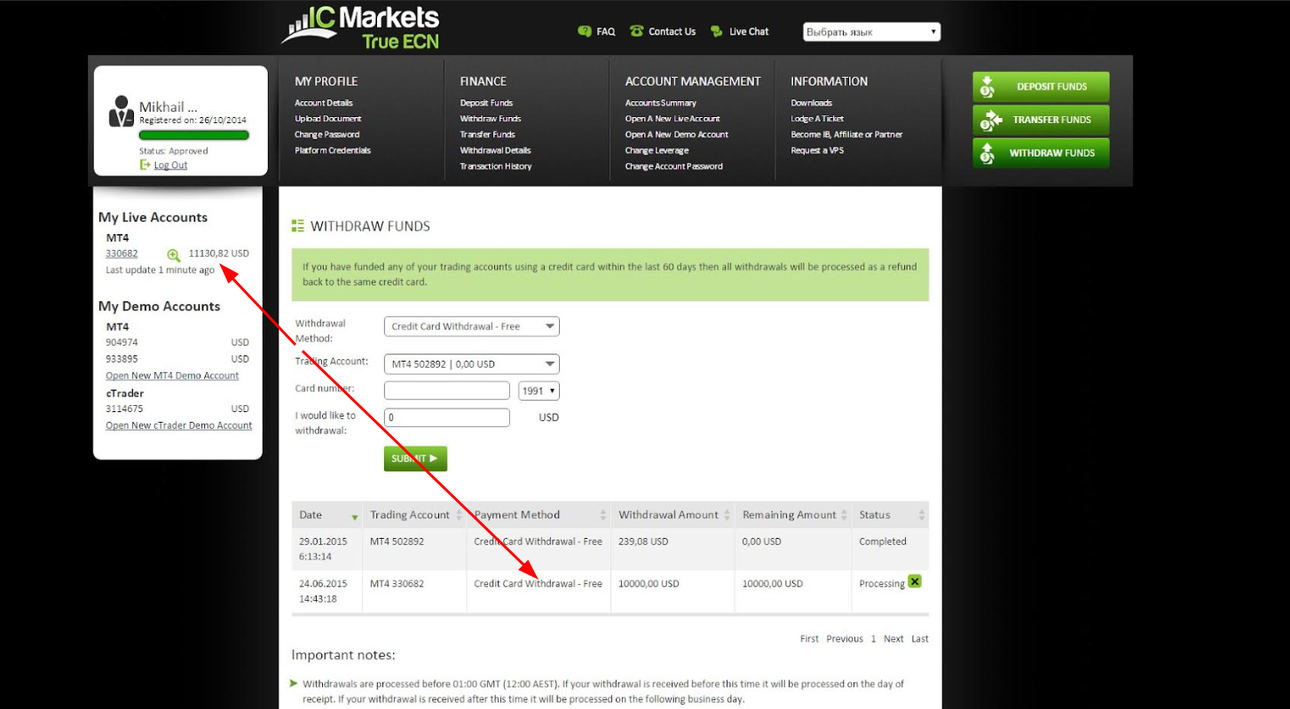Open Accounts Summary menu item
Viewport: 1290px width, 709px height.
[660, 103]
